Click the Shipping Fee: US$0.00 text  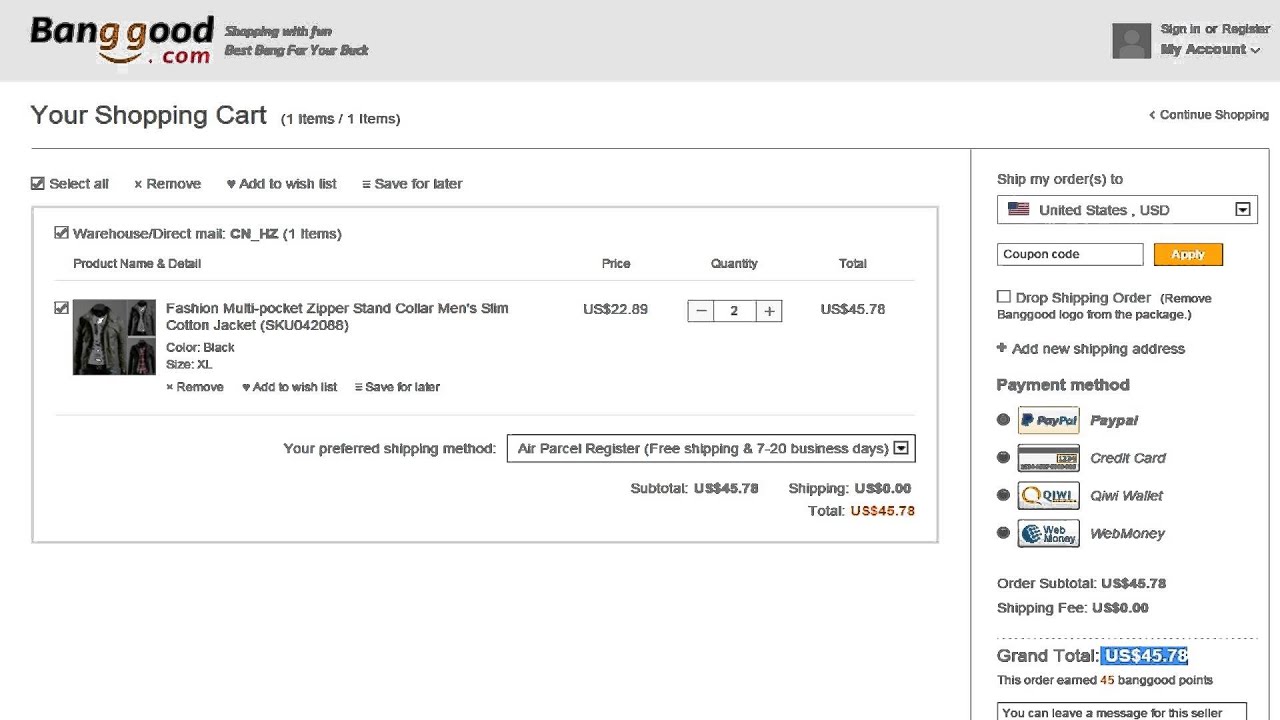pyautogui.click(x=1073, y=608)
